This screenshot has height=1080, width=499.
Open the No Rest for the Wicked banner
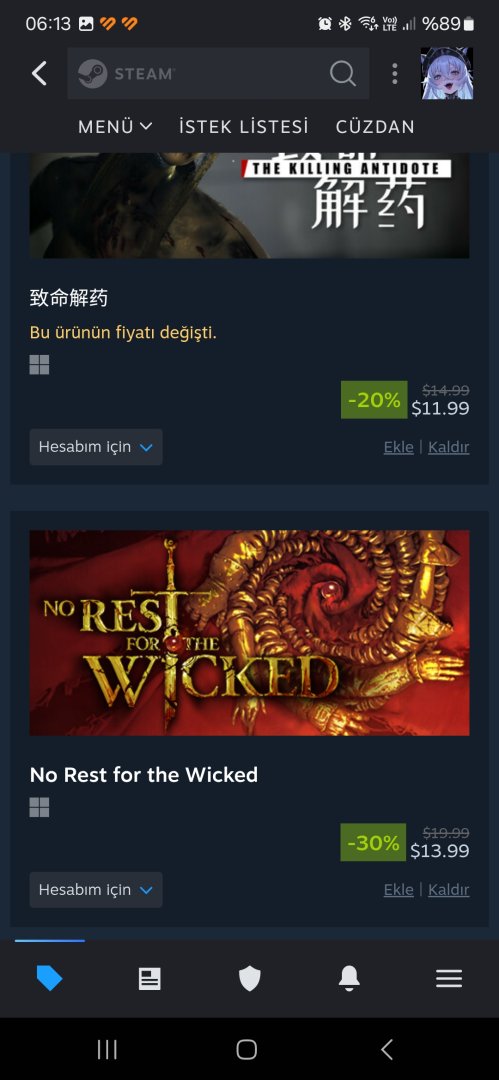click(250, 632)
